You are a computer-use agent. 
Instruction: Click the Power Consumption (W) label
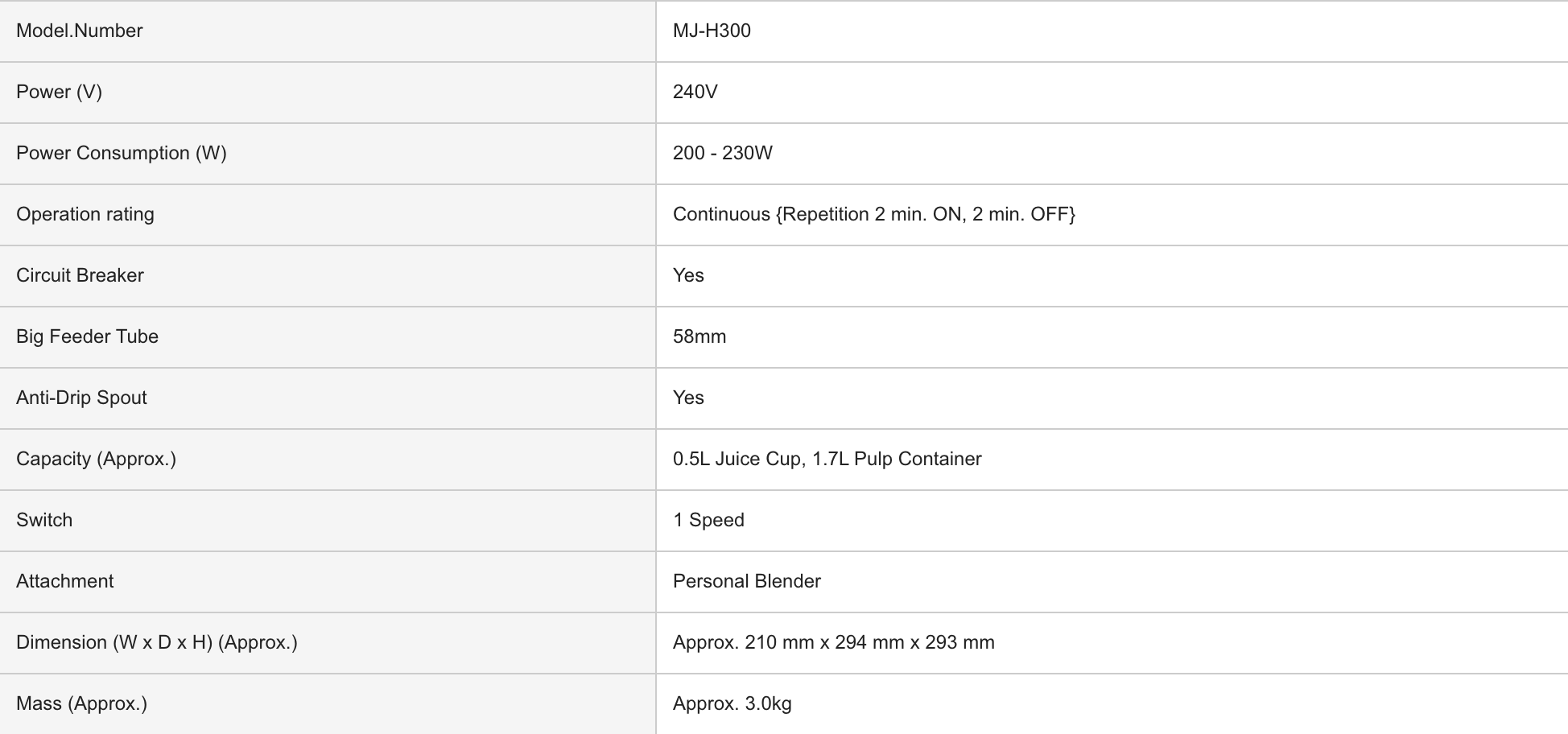coord(121,153)
